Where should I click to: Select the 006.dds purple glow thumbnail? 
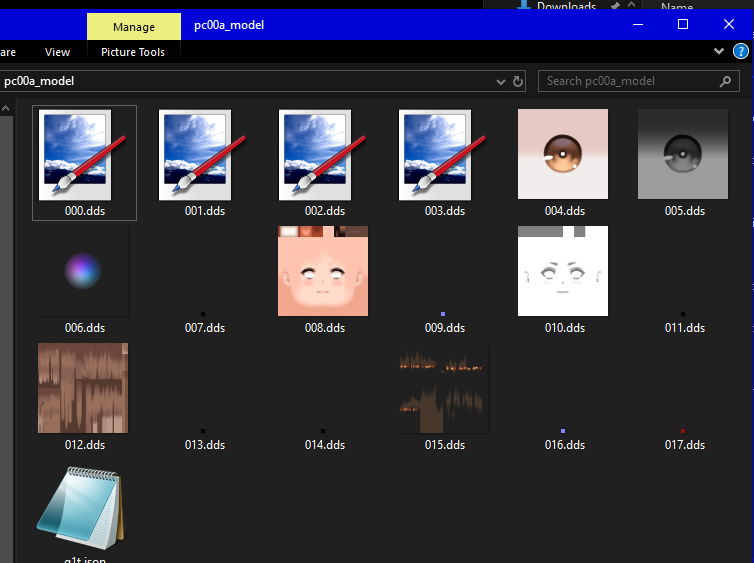[x=83, y=271]
